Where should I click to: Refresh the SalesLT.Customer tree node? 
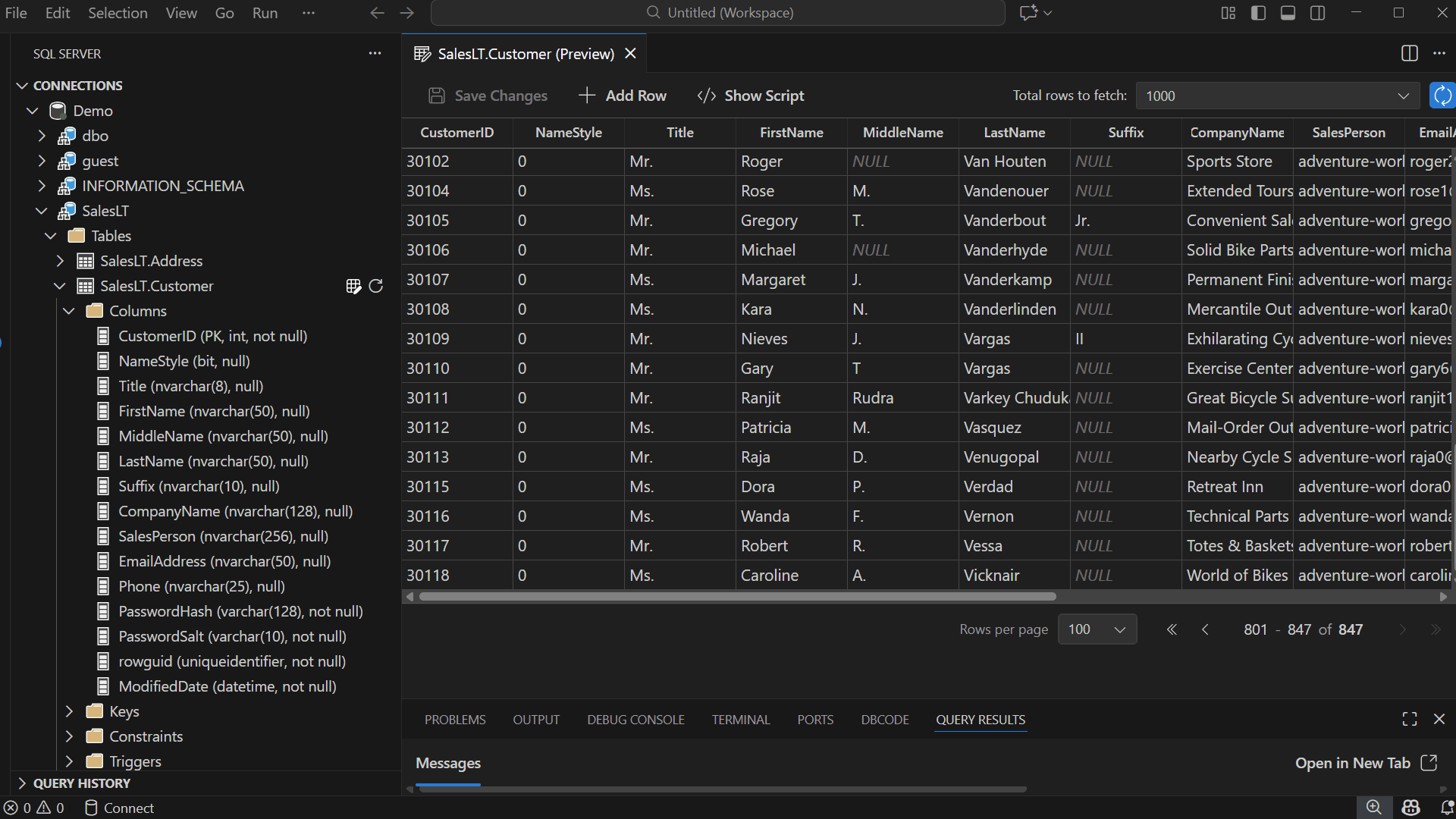376,286
